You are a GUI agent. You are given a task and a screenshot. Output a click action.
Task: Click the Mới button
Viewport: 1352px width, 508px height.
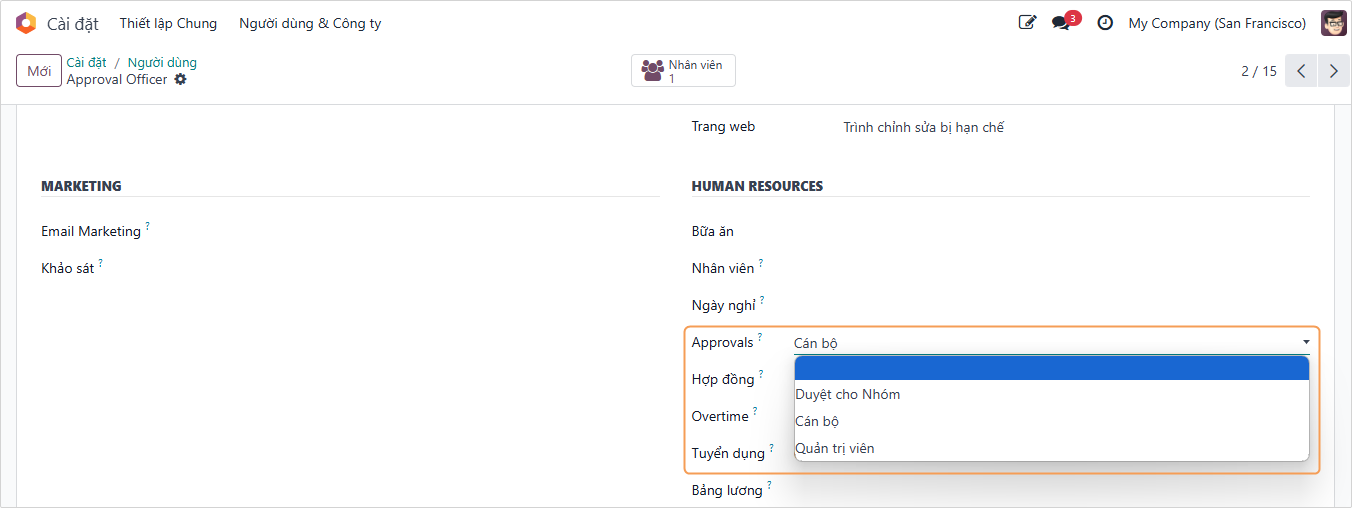(39, 71)
